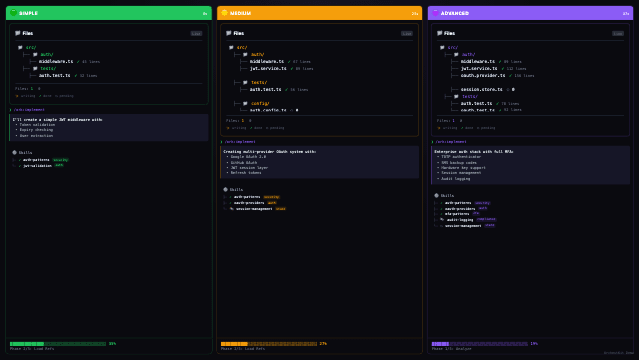
Task: Click the src/ folder icon in MEDIUM column
Action: (x=231, y=47)
